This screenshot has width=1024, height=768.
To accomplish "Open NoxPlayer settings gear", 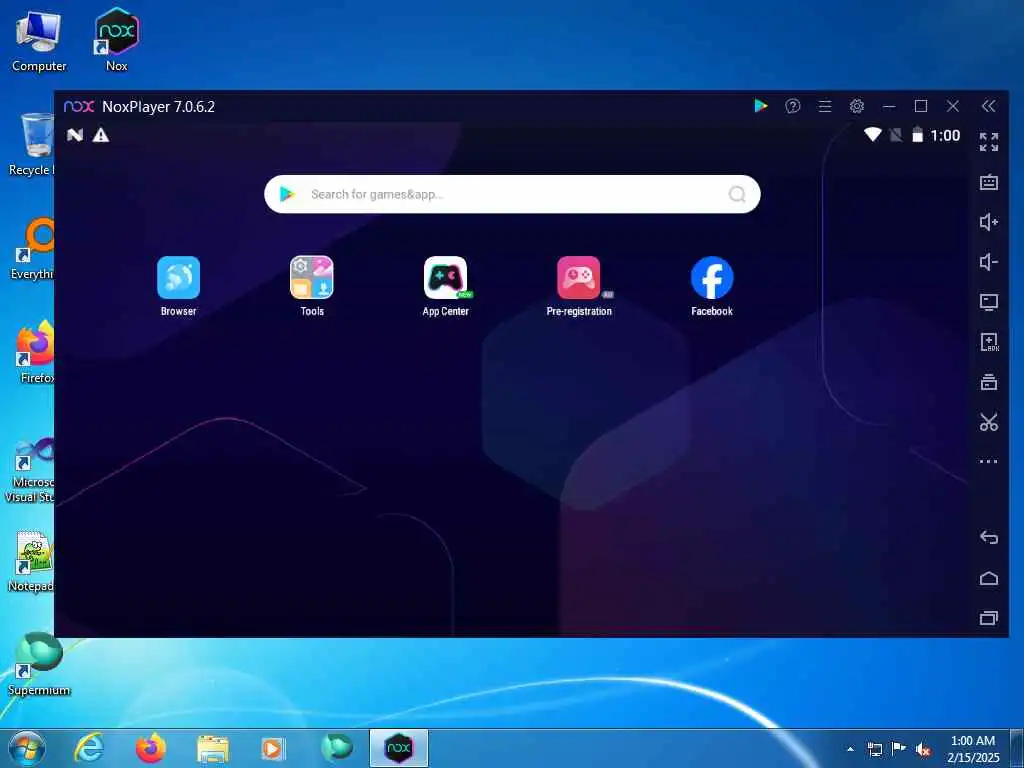I will pos(857,106).
